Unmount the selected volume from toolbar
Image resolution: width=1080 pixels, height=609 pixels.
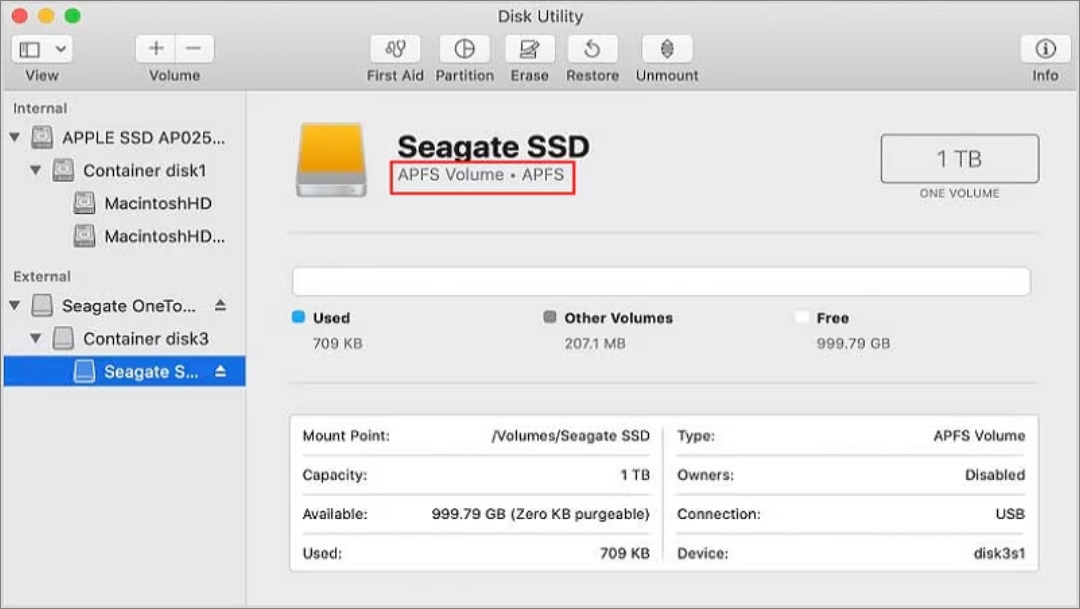667,49
